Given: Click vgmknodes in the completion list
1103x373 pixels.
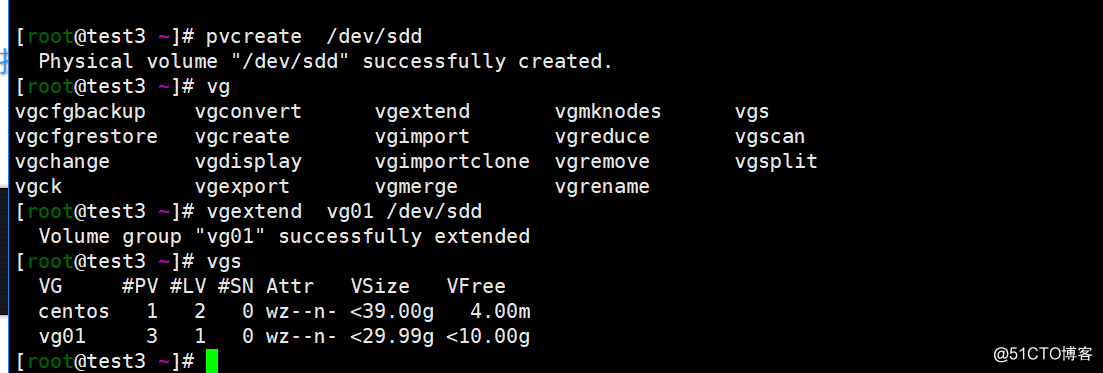Looking at the screenshot, I should [x=608, y=112].
